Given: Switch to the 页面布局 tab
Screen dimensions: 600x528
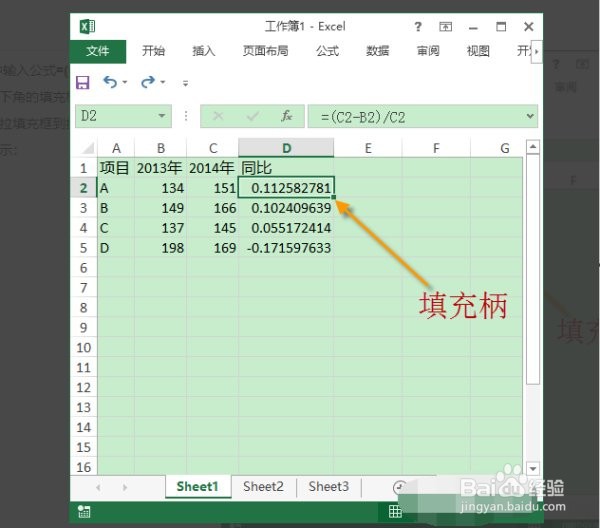Looking at the screenshot, I should (x=265, y=51).
